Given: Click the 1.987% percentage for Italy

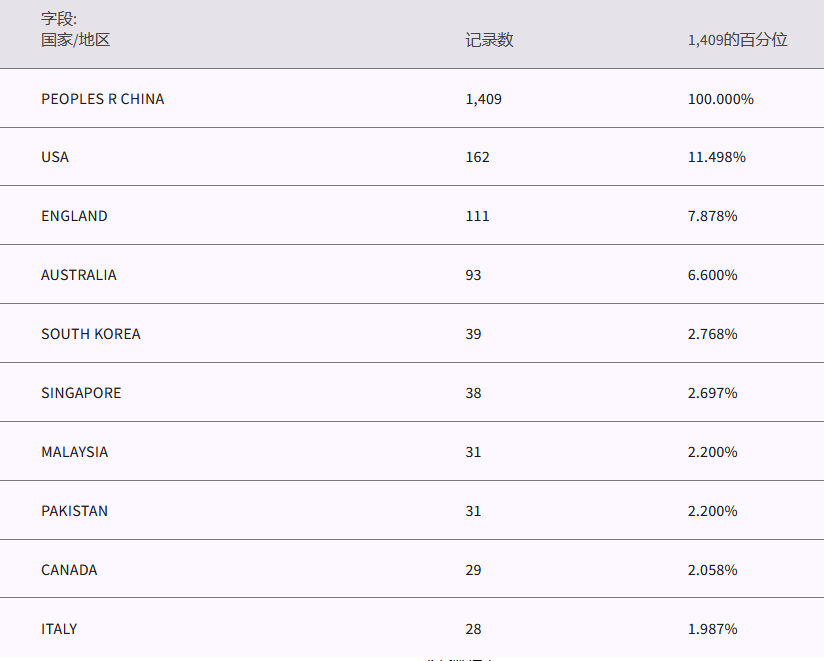Looking at the screenshot, I should pyautogui.click(x=712, y=629).
